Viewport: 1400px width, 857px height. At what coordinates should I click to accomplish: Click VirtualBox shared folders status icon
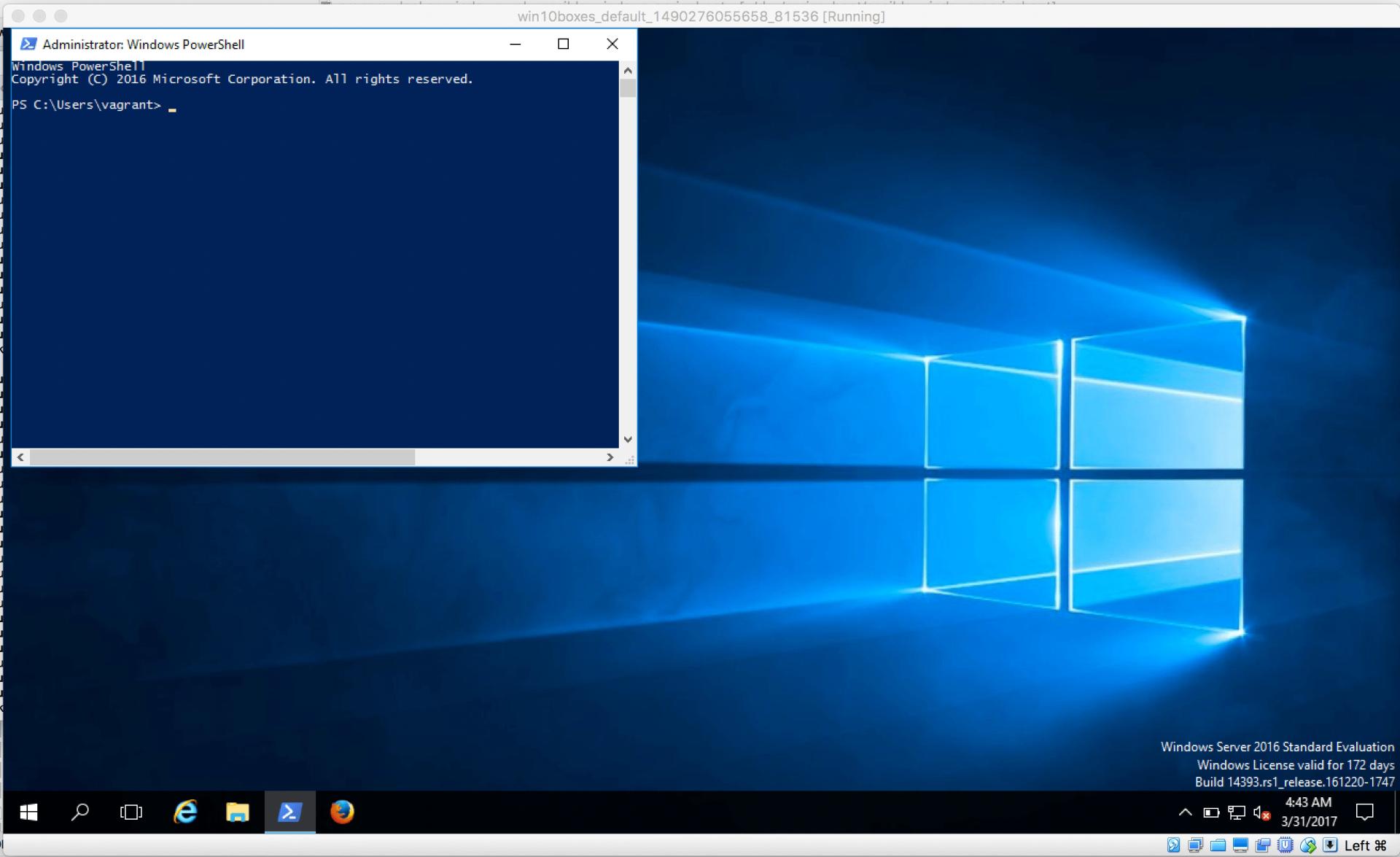[x=1218, y=845]
